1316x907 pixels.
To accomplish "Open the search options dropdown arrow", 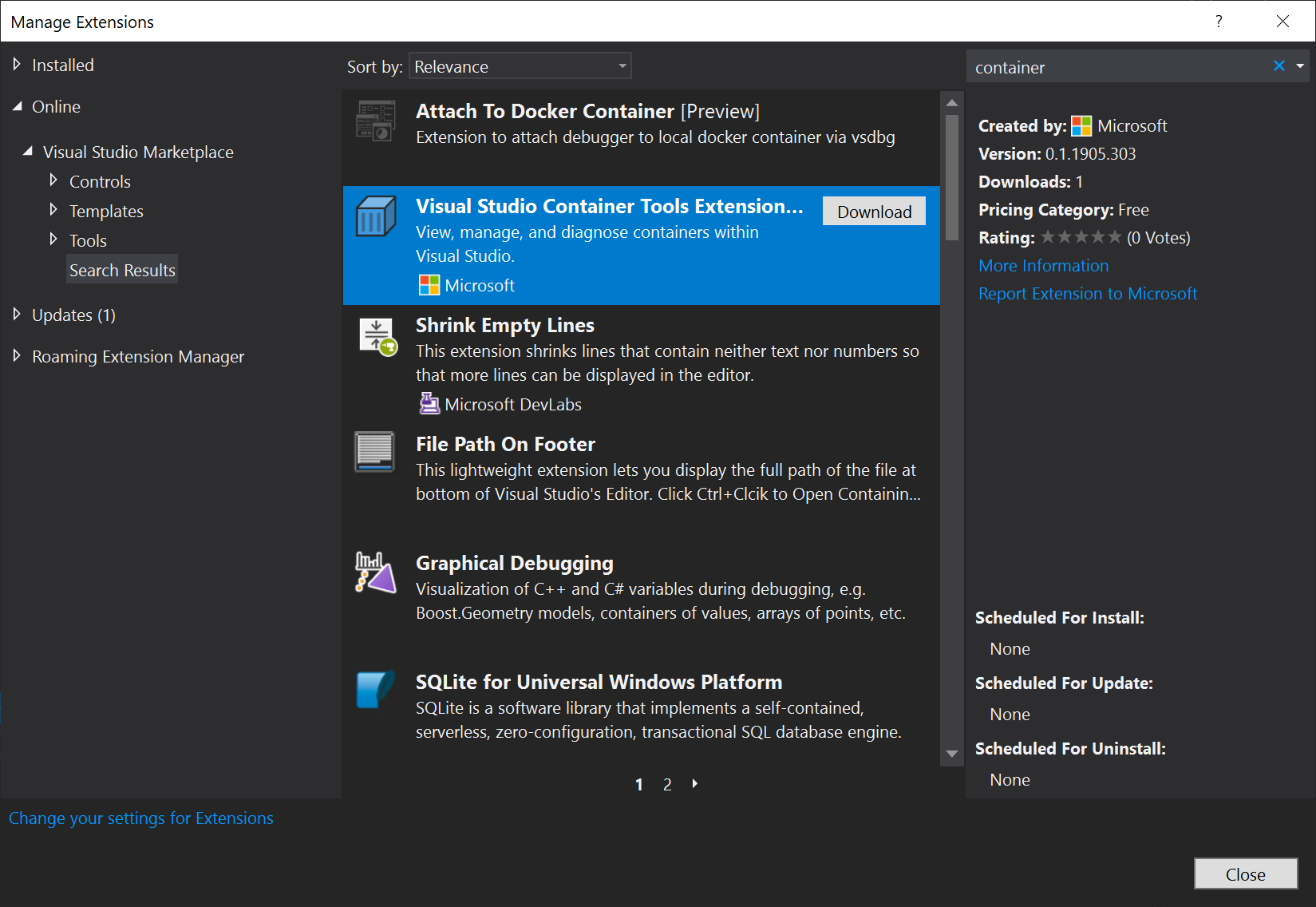I will (1300, 66).
